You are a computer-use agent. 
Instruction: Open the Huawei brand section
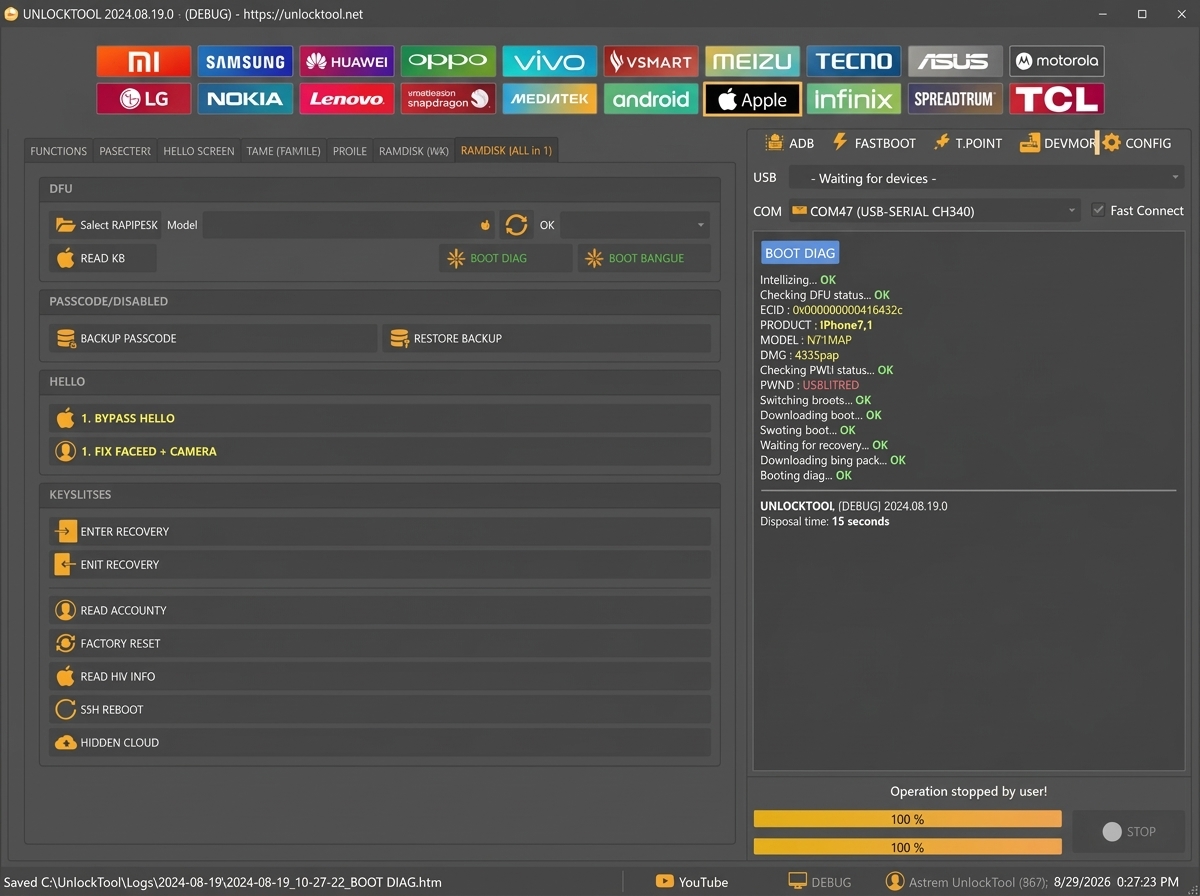[347, 61]
